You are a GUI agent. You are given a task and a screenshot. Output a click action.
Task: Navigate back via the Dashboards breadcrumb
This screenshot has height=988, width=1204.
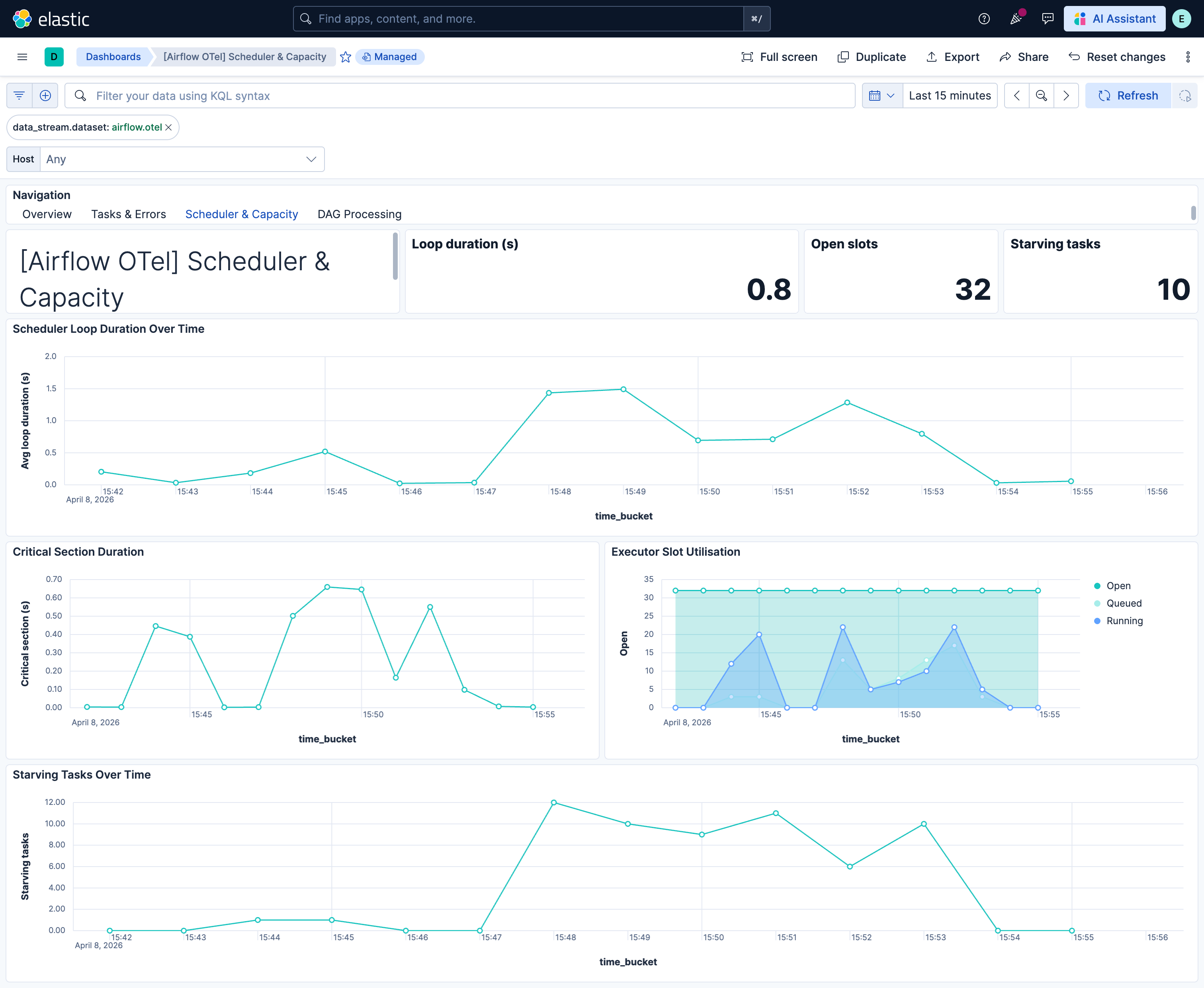pyautogui.click(x=113, y=57)
